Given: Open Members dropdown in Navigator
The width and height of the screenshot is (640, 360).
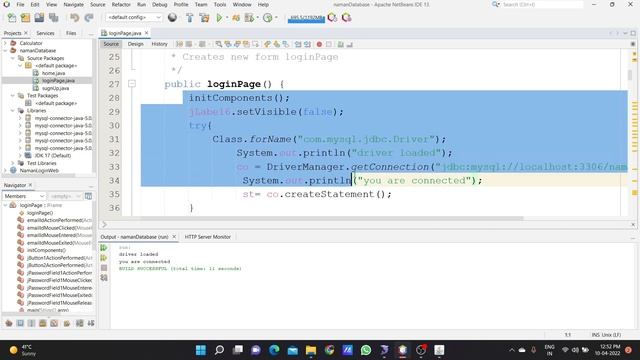Looking at the screenshot, I should click(24, 196).
